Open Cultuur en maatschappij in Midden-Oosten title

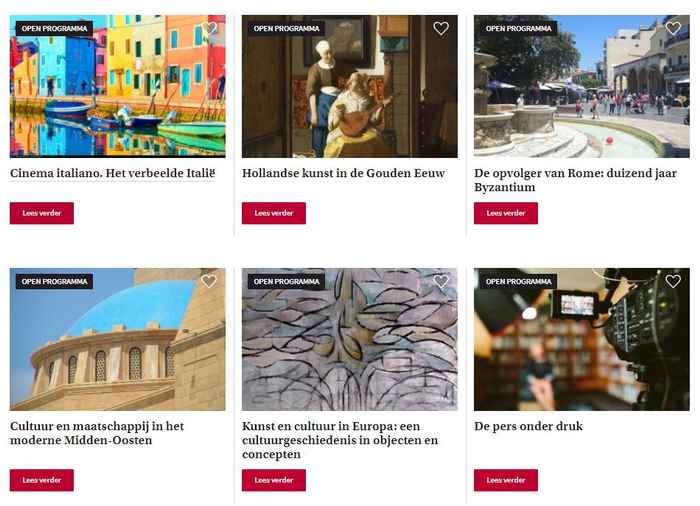tap(97, 433)
